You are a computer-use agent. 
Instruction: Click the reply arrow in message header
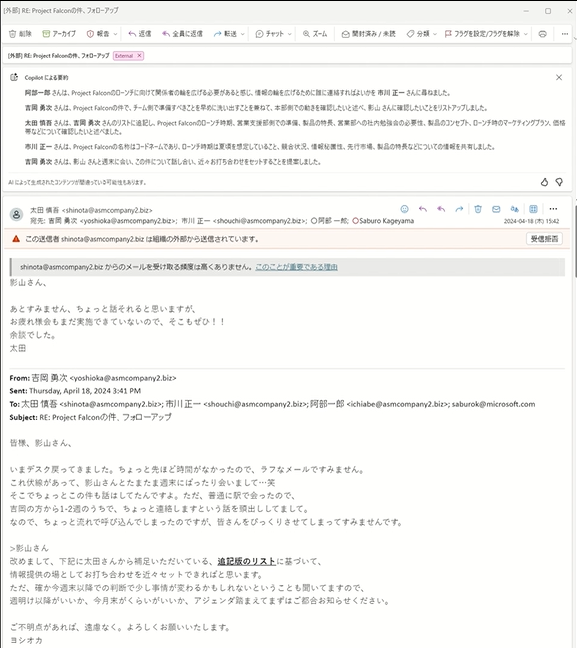point(422,209)
